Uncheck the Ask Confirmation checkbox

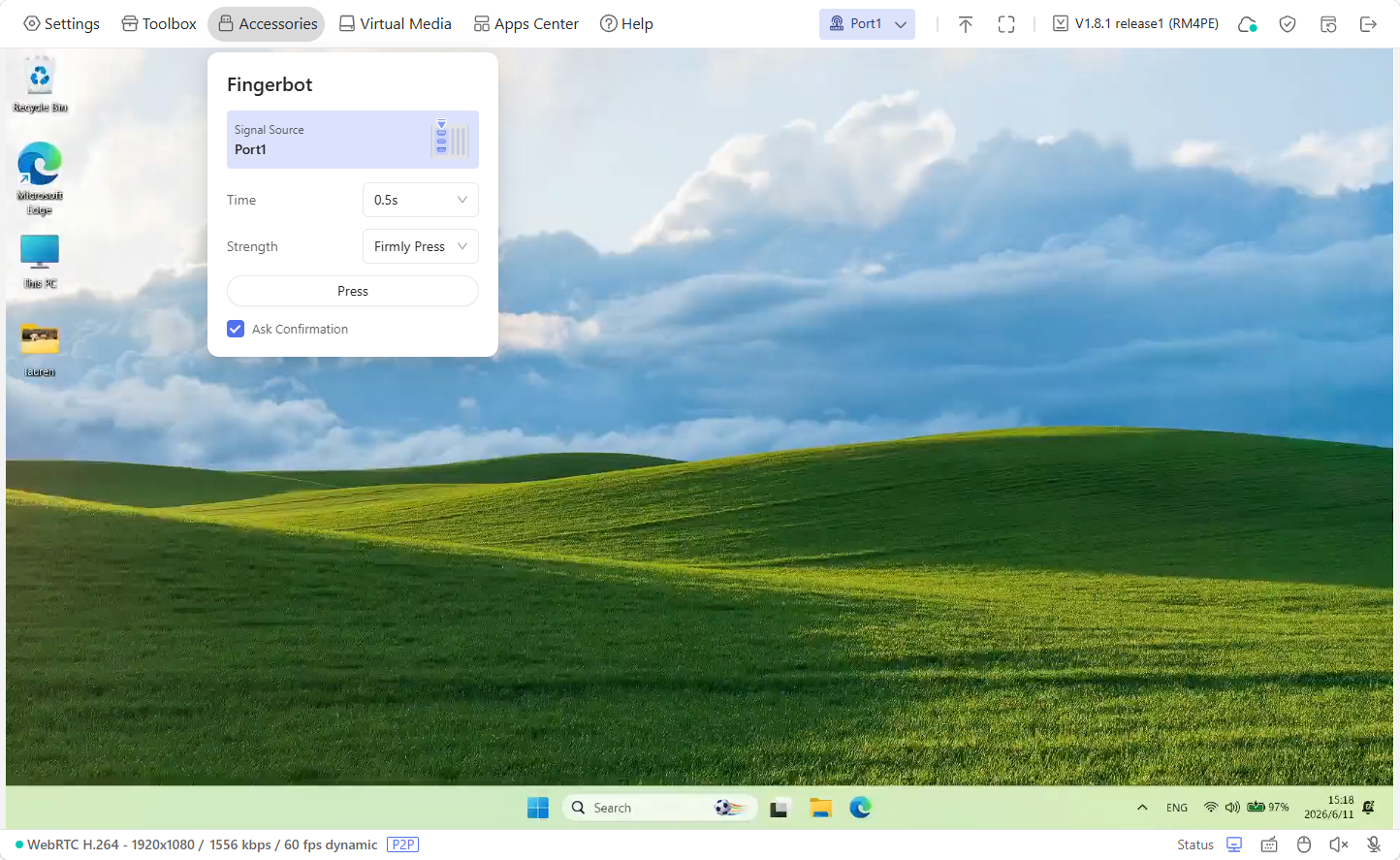point(236,329)
